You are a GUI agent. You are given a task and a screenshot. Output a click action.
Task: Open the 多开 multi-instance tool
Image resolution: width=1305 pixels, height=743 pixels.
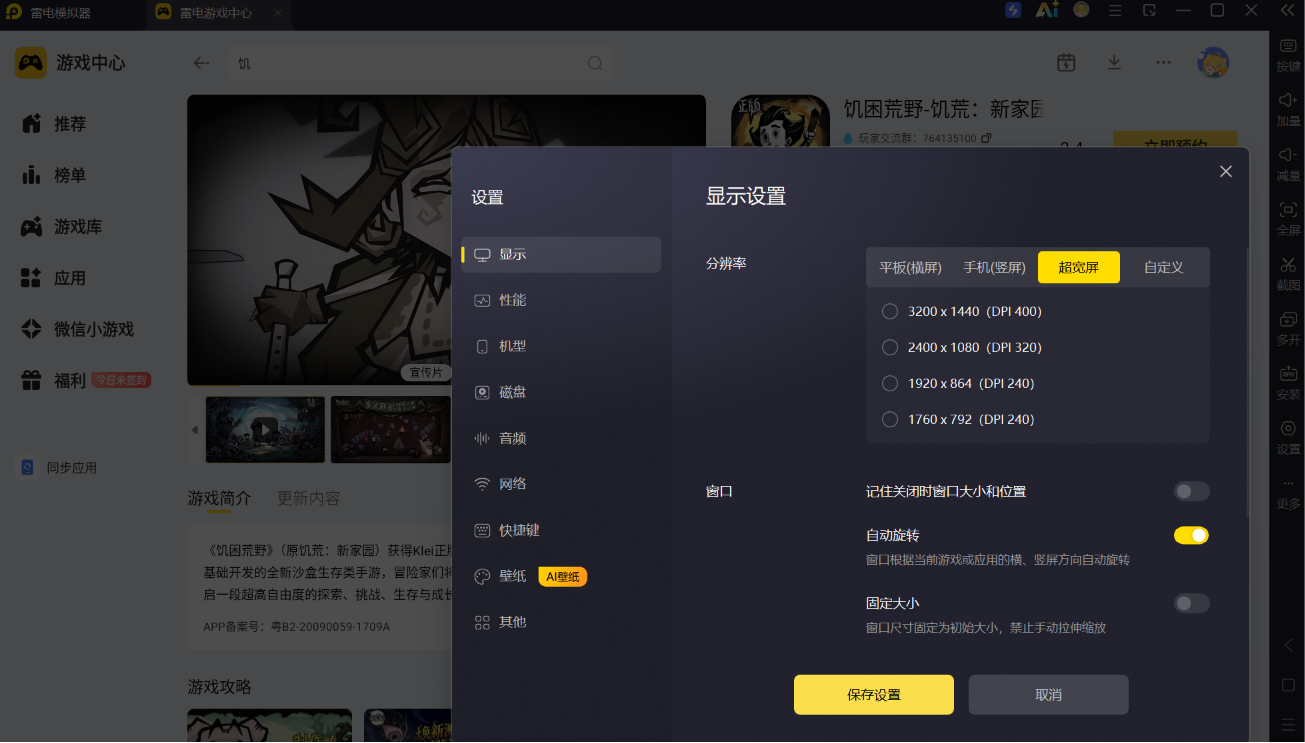click(x=1288, y=329)
